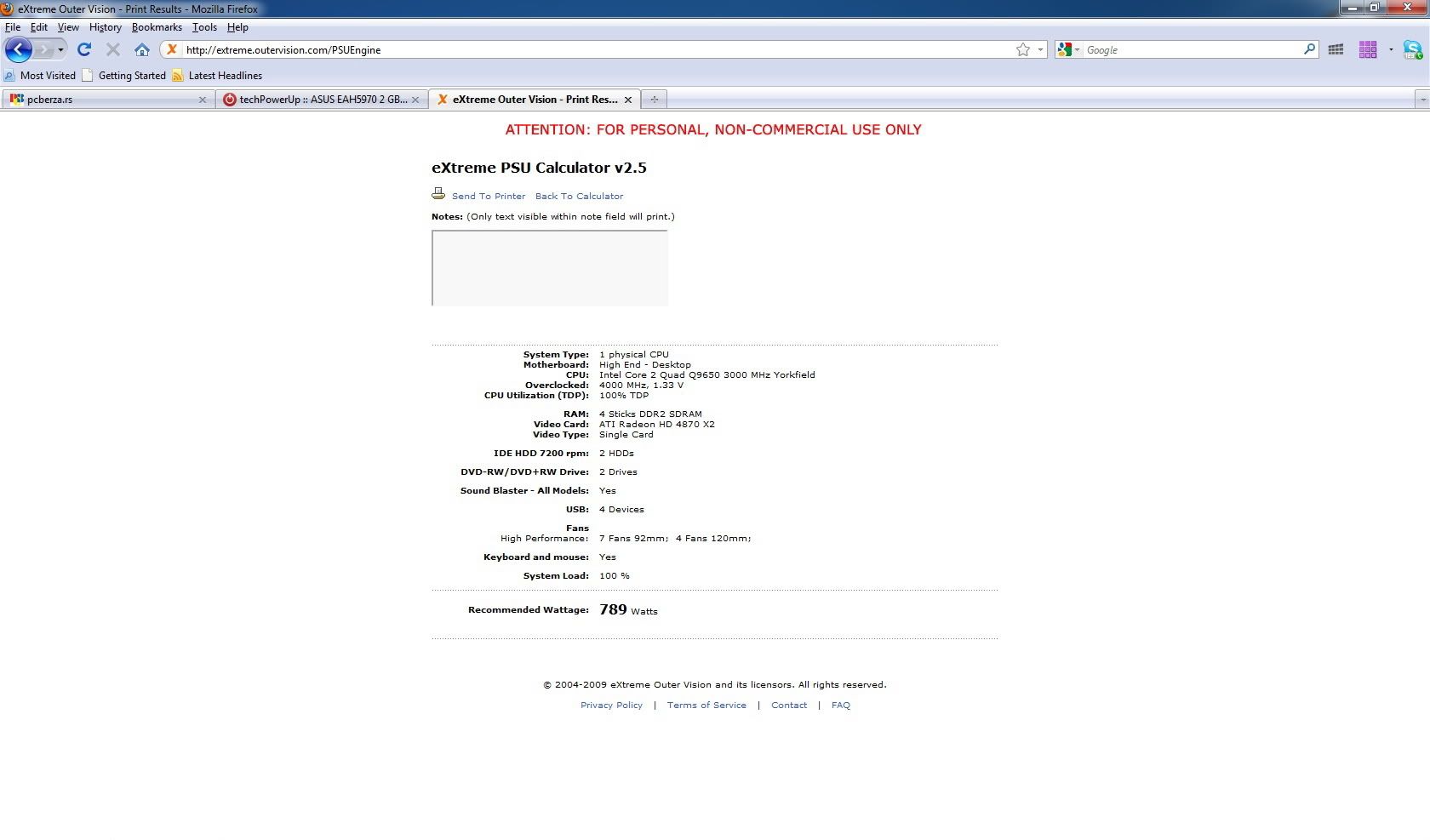Open the dropdown beside the purple grid icon
Viewport: 1430px width, 840px height.
pyautogui.click(x=1391, y=49)
